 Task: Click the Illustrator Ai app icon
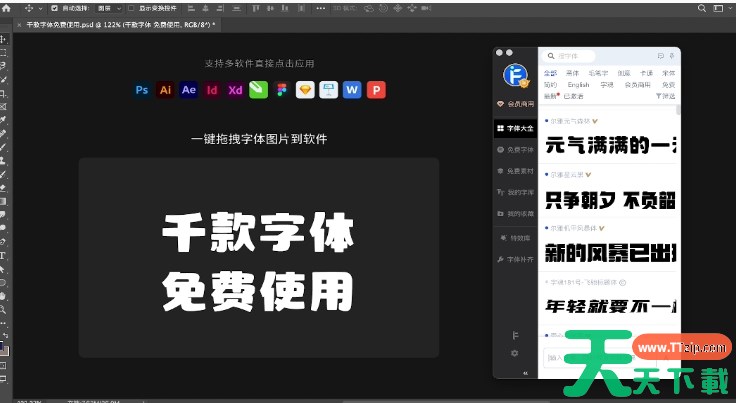166,90
